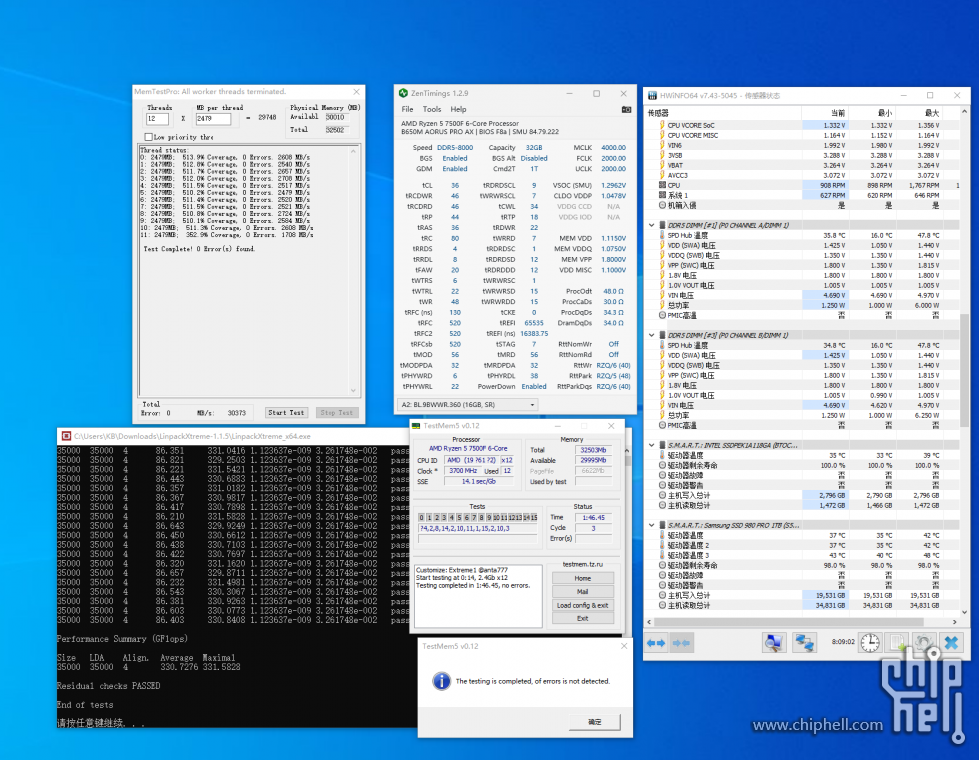Open File menu in ZenTimings

[x=407, y=109]
